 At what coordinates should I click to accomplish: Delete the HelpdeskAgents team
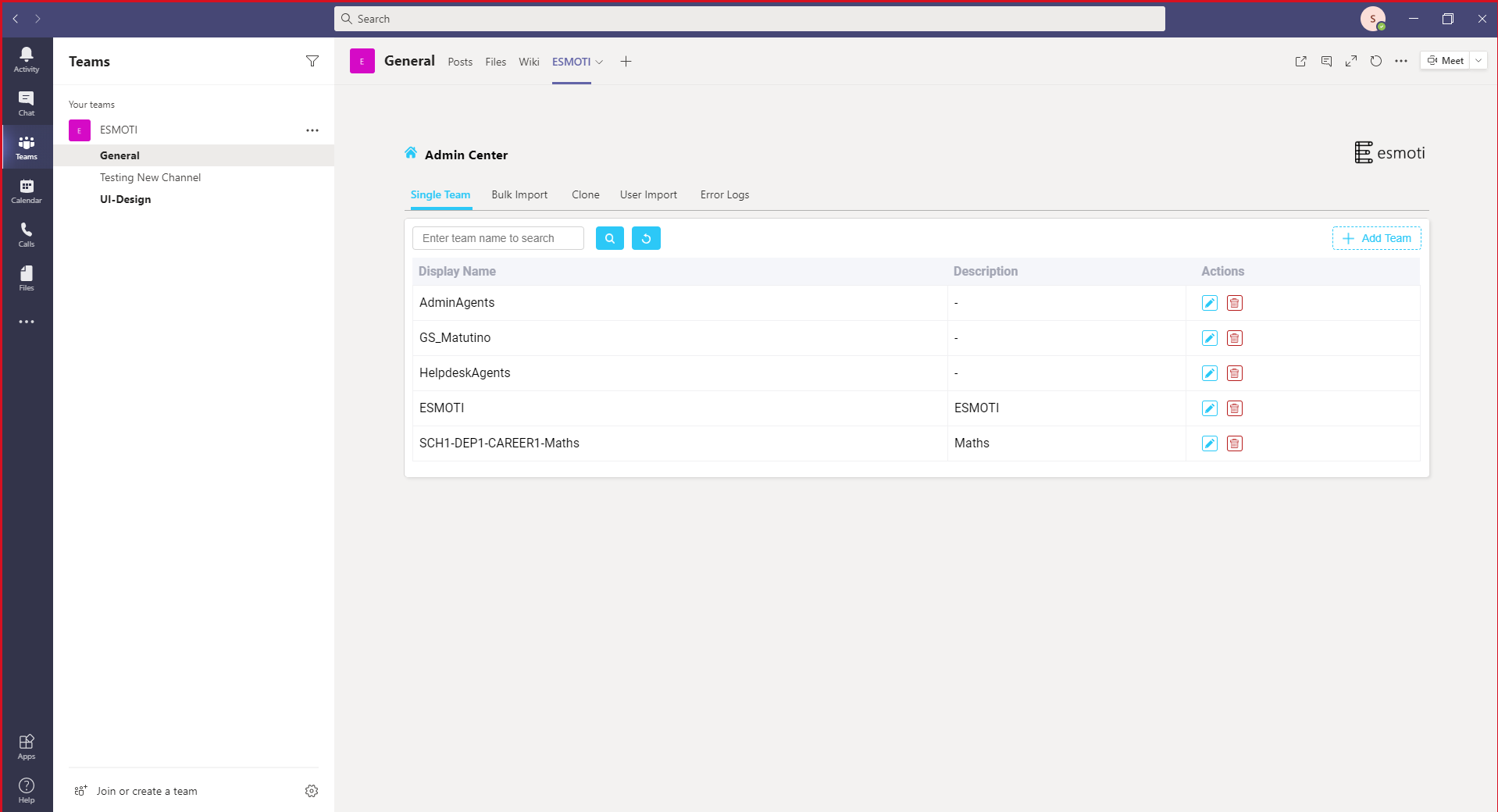click(1235, 373)
